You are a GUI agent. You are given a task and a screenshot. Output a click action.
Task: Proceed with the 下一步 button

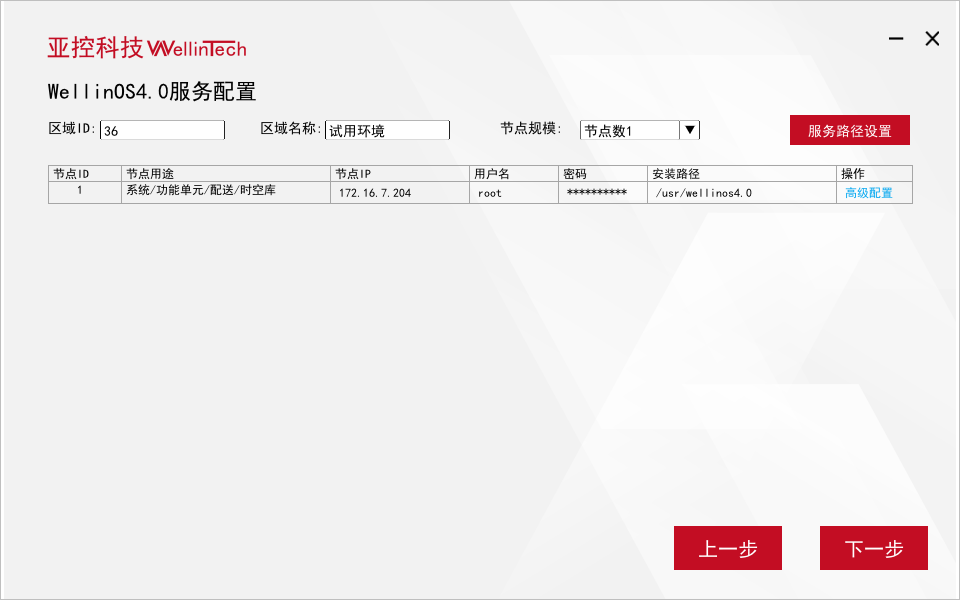(874, 548)
